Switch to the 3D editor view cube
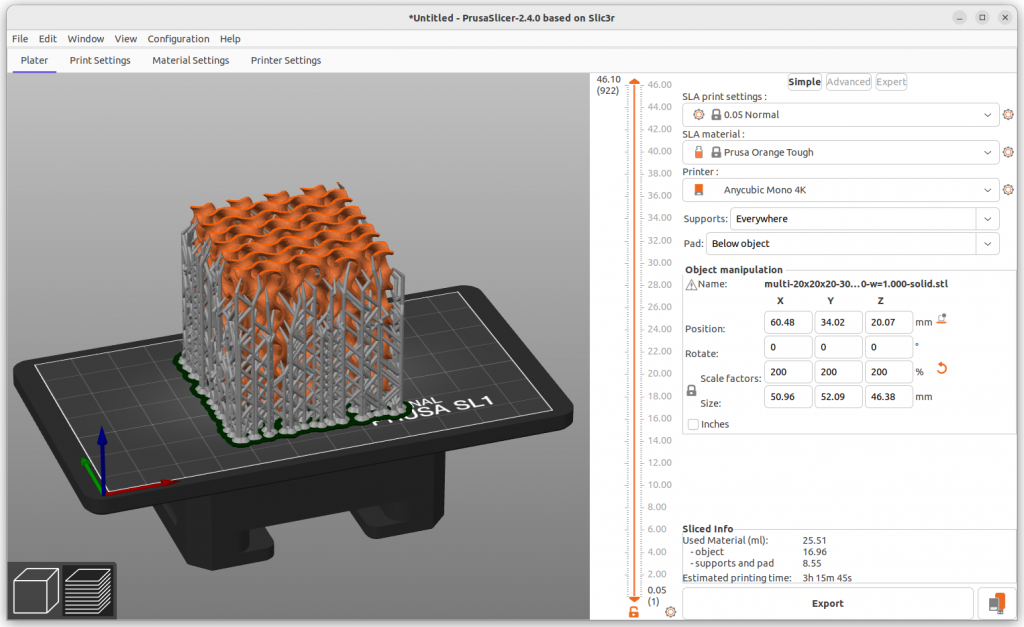 click(36, 590)
